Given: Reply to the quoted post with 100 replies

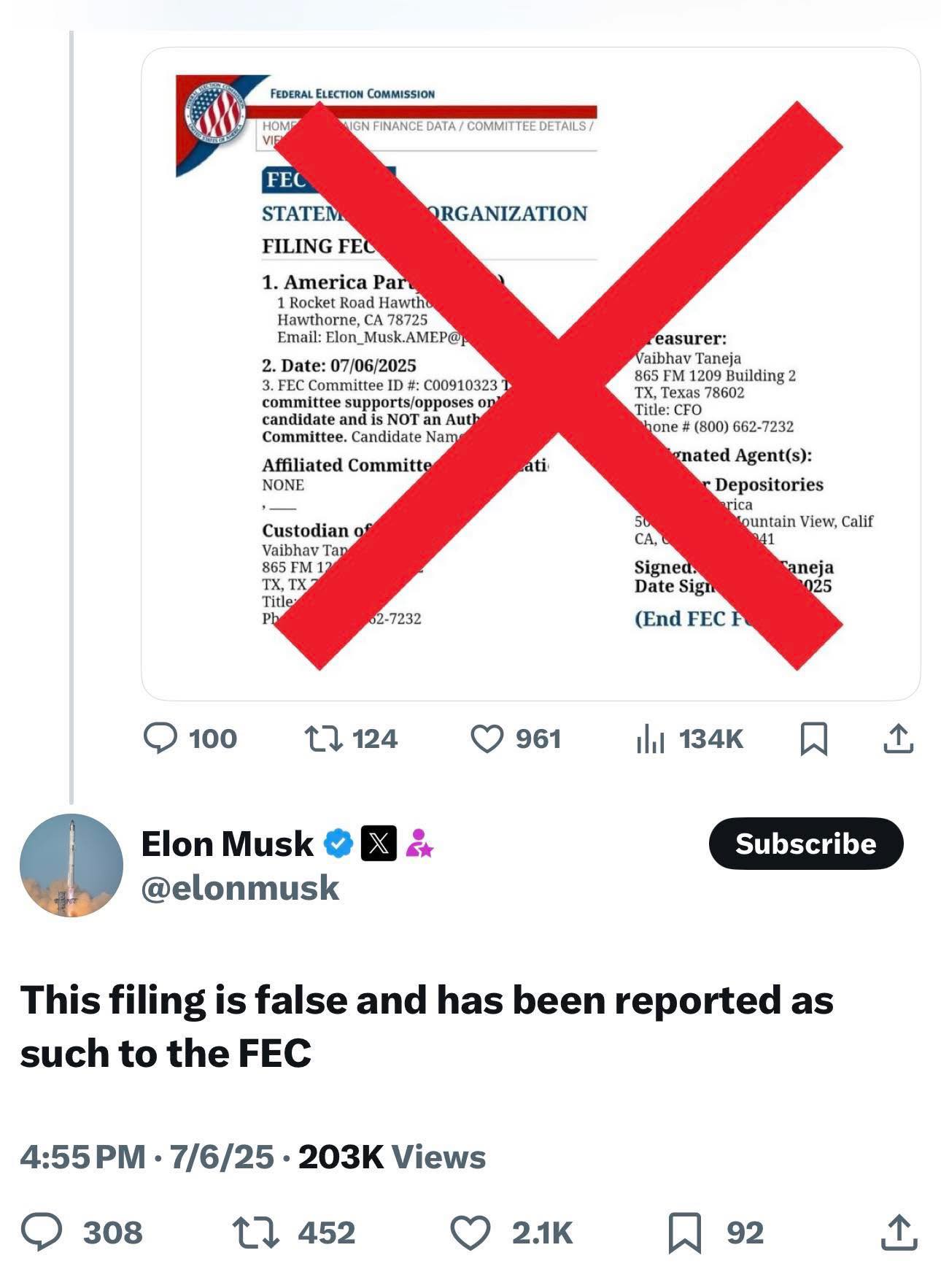Looking at the screenshot, I should (160, 738).
